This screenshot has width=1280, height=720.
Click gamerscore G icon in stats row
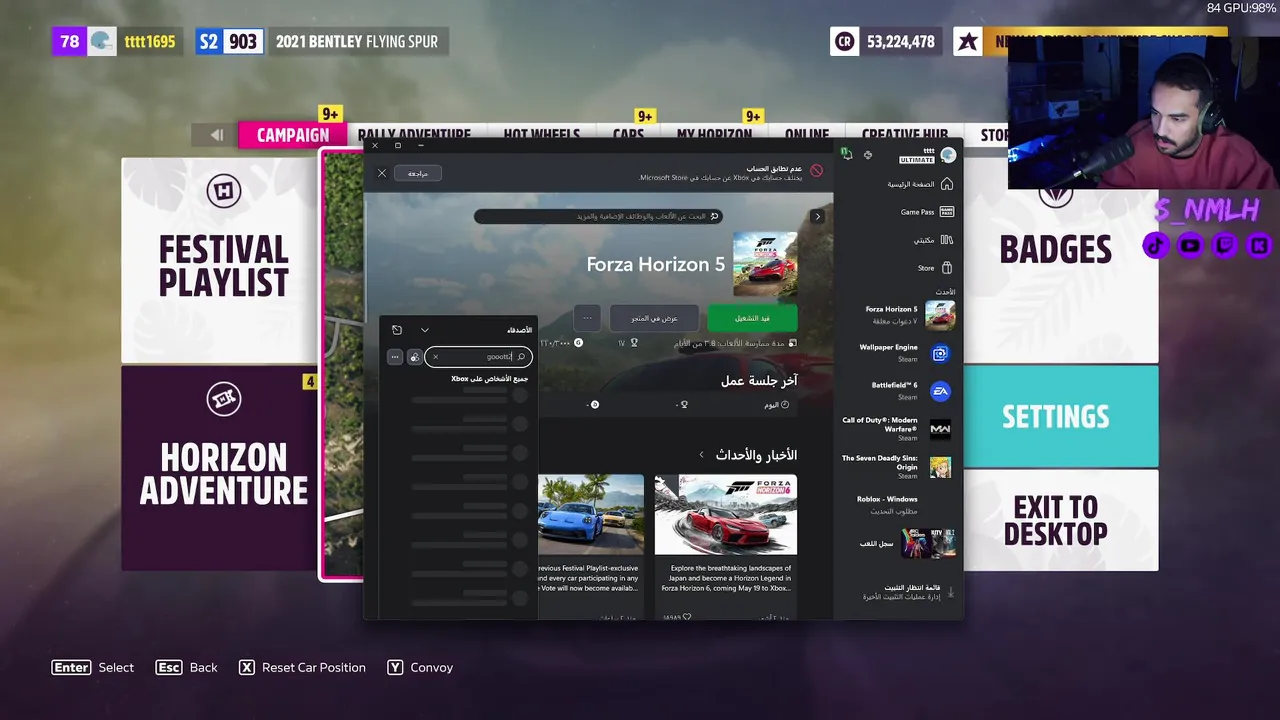point(578,343)
